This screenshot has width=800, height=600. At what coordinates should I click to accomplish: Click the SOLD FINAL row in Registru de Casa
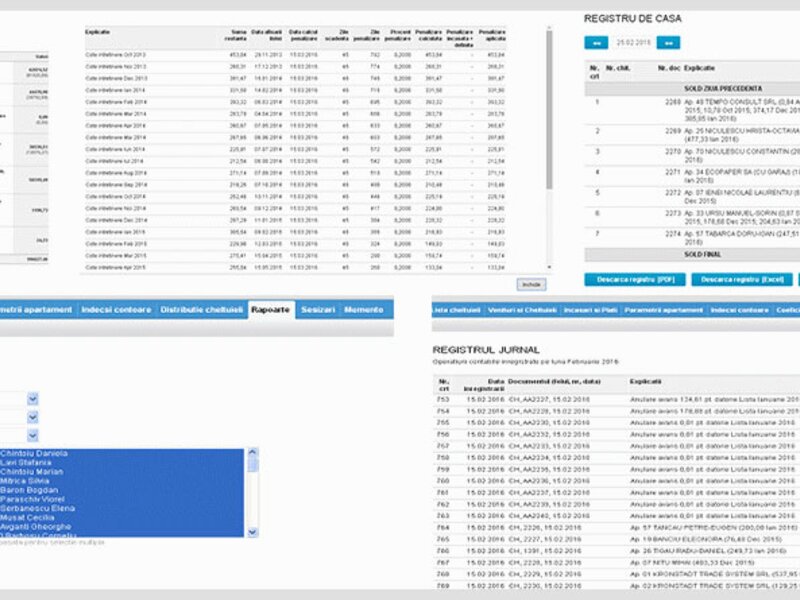point(692,254)
